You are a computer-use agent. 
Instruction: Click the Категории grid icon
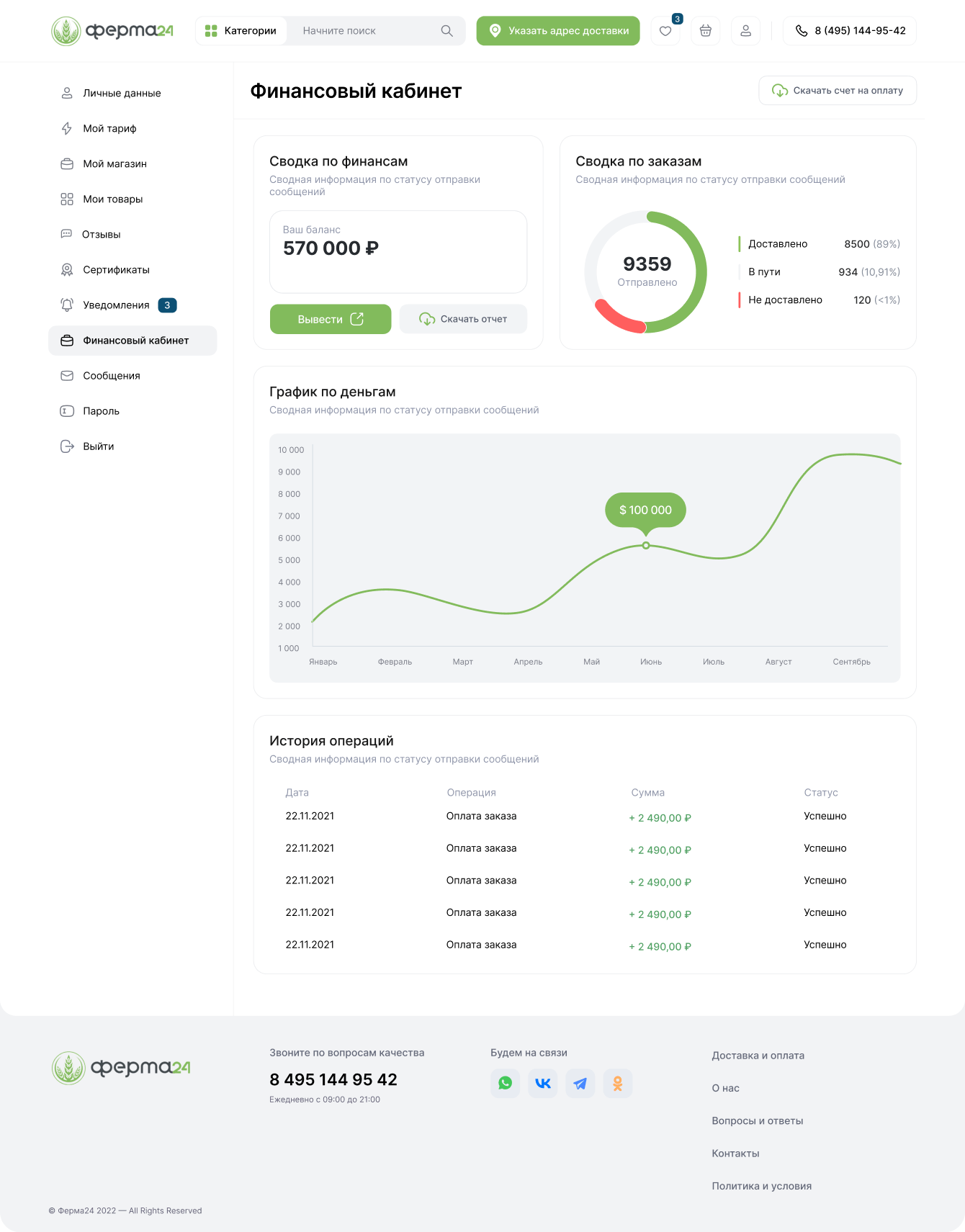click(x=211, y=31)
